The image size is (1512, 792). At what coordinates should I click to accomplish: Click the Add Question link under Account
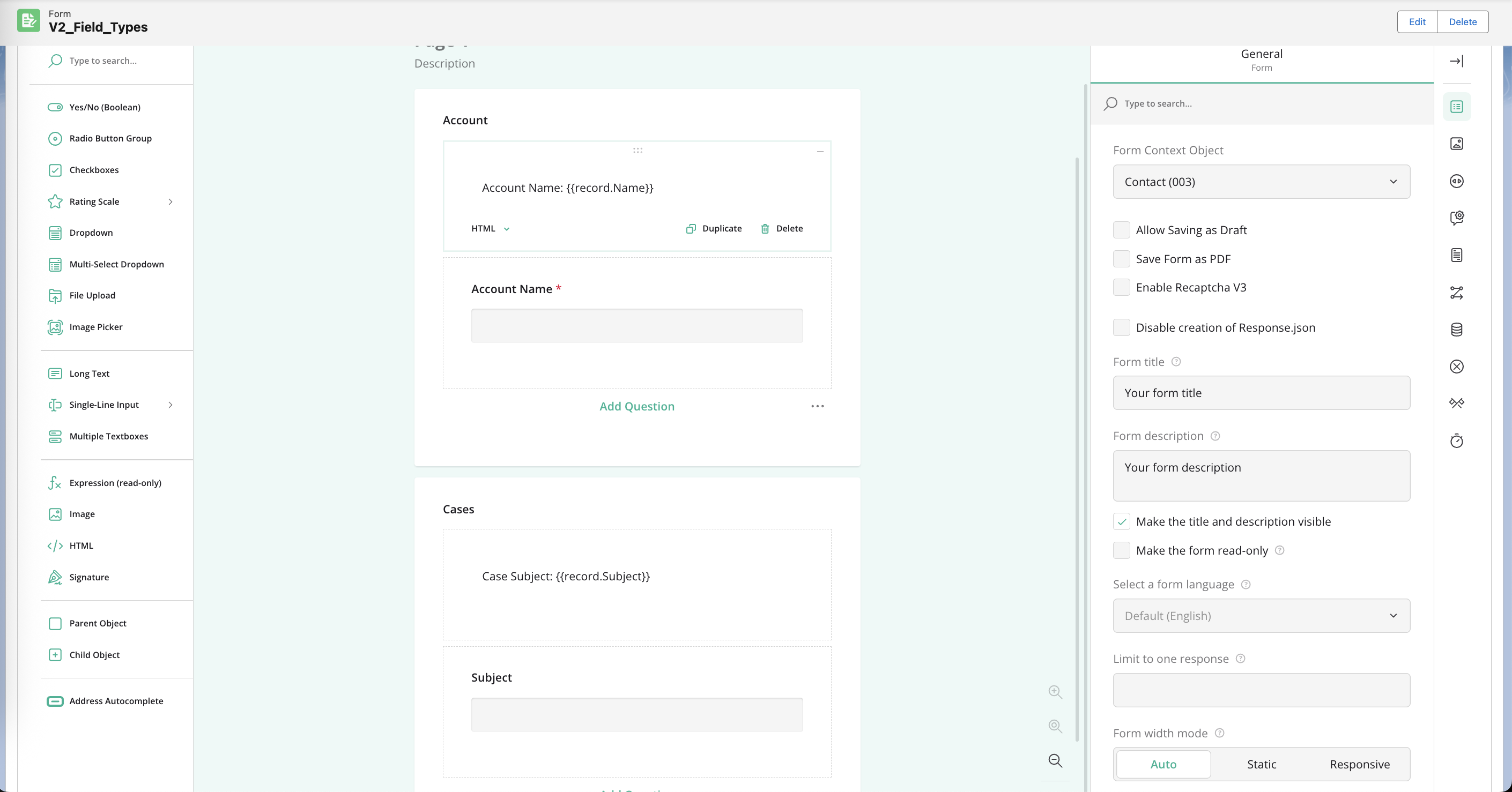[x=636, y=406]
